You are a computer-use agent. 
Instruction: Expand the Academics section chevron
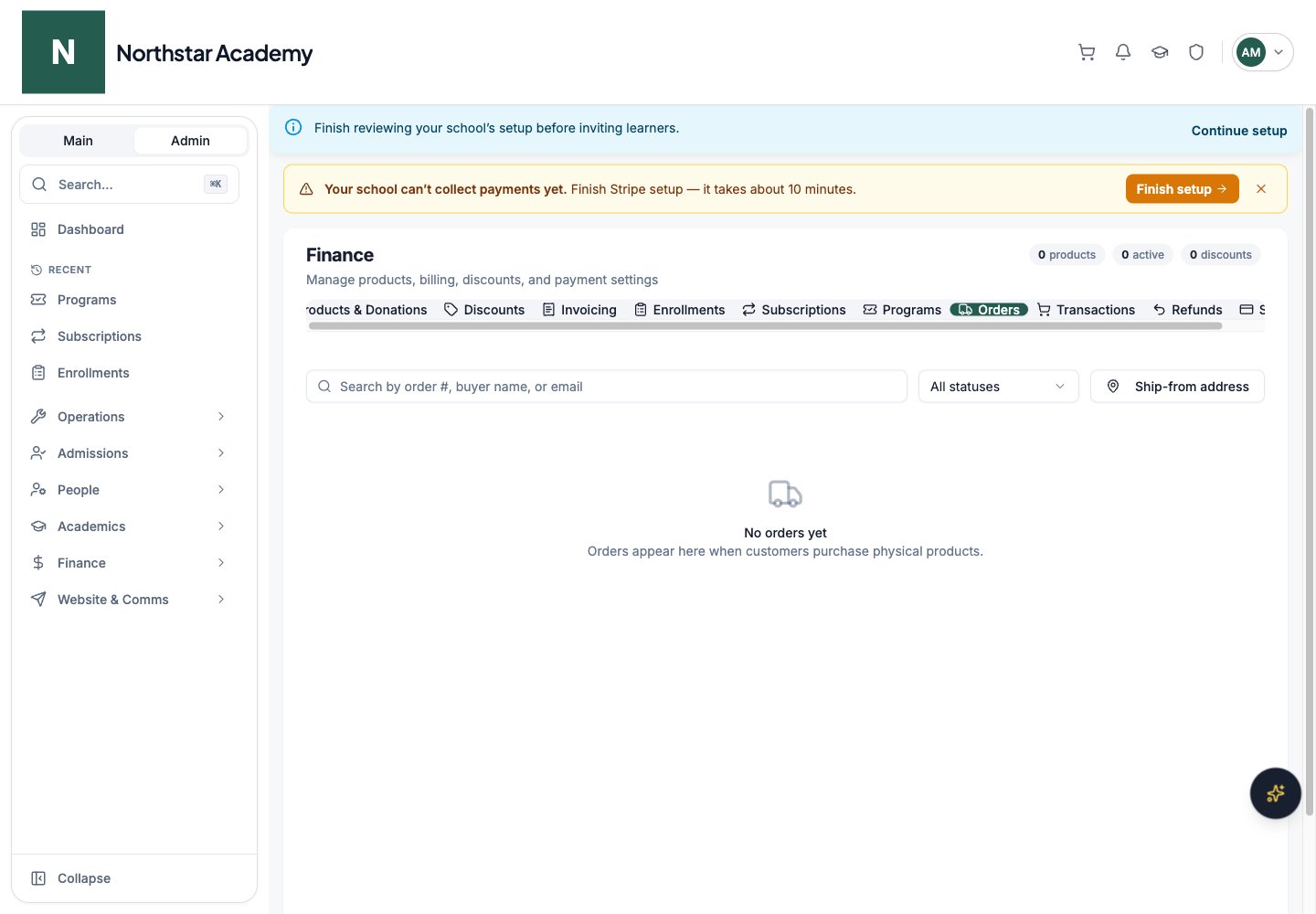(x=221, y=526)
